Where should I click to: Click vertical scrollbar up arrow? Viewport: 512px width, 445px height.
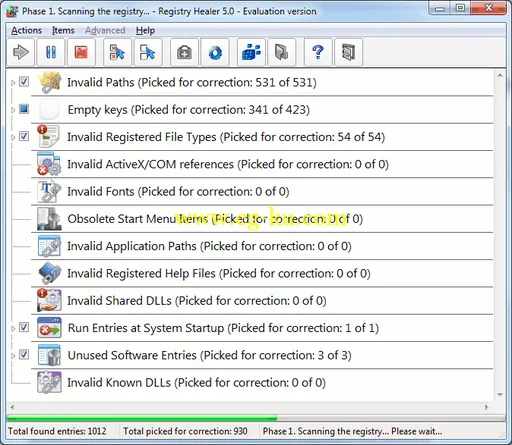[500, 75]
